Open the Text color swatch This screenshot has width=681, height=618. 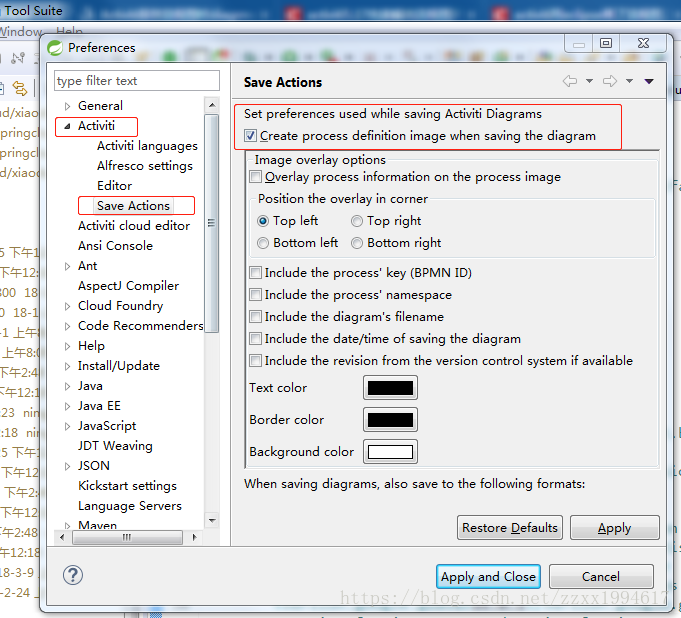pyautogui.click(x=390, y=388)
